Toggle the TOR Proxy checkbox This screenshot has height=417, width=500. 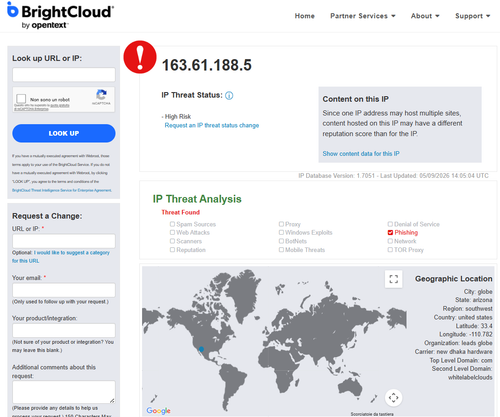point(390,250)
